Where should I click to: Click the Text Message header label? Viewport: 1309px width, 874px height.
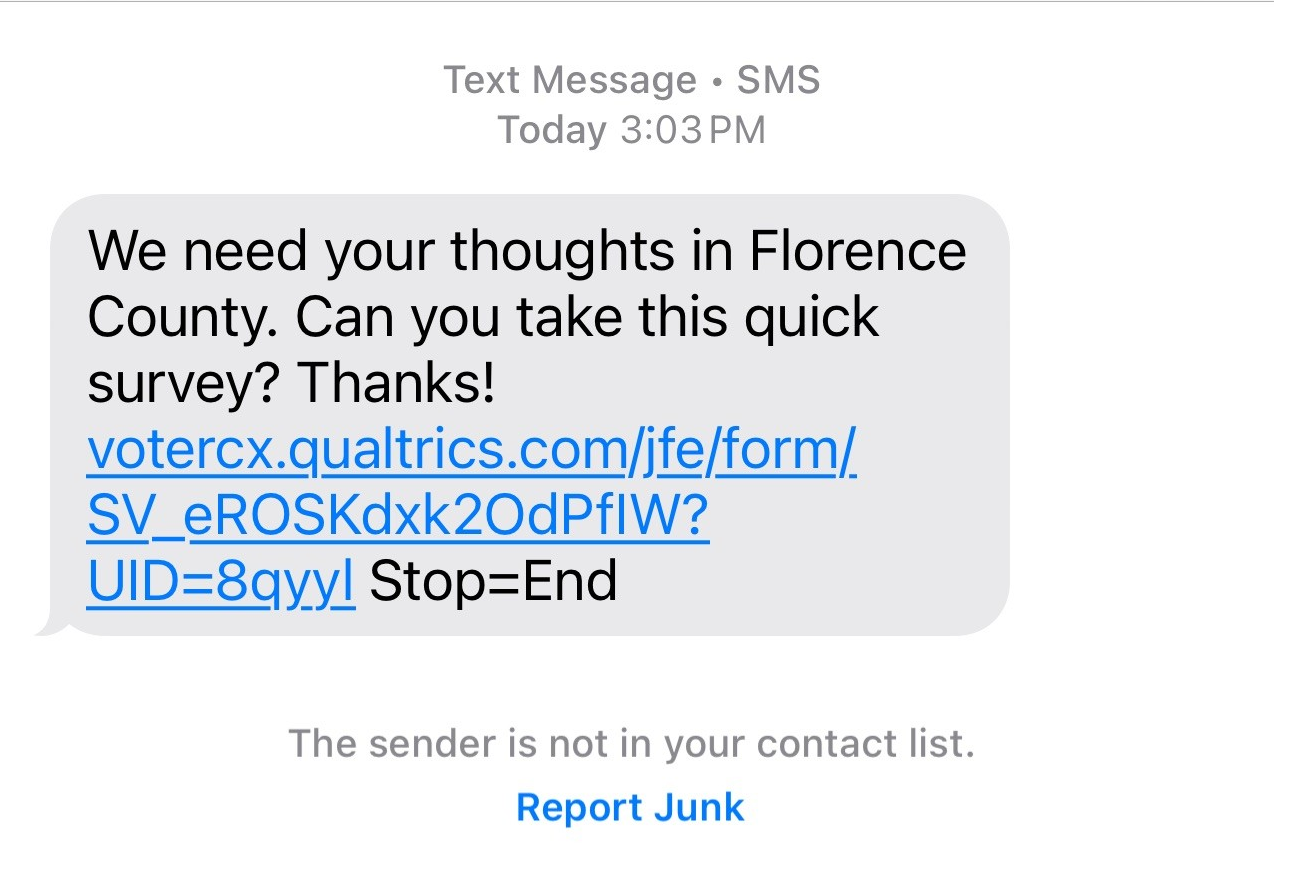click(x=569, y=80)
